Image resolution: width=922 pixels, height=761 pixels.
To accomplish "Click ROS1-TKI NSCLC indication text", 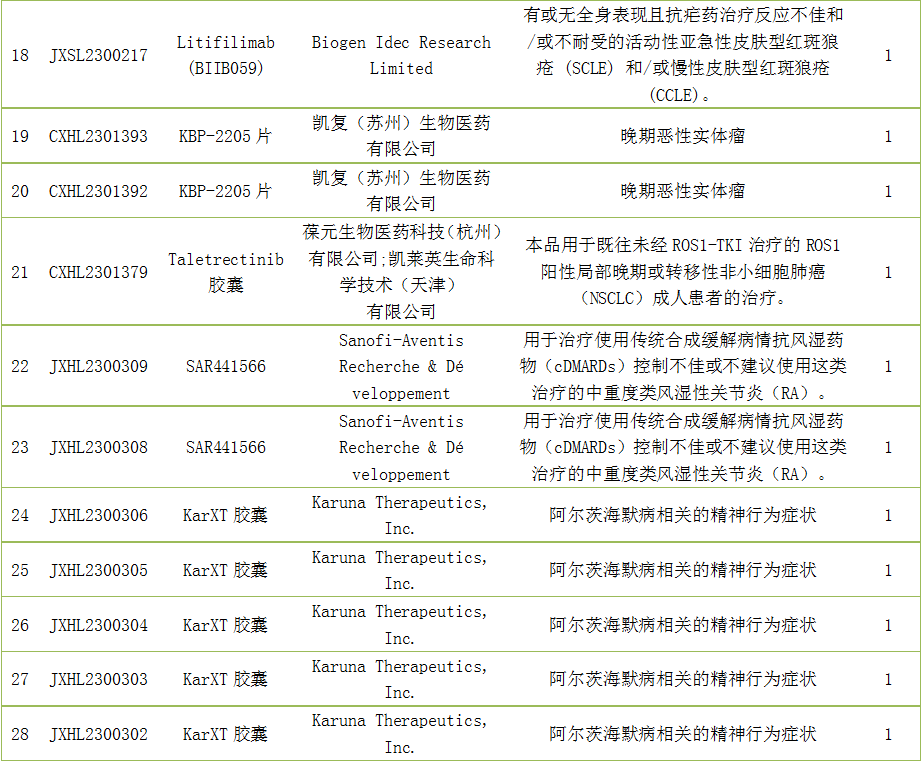I will tap(683, 272).
